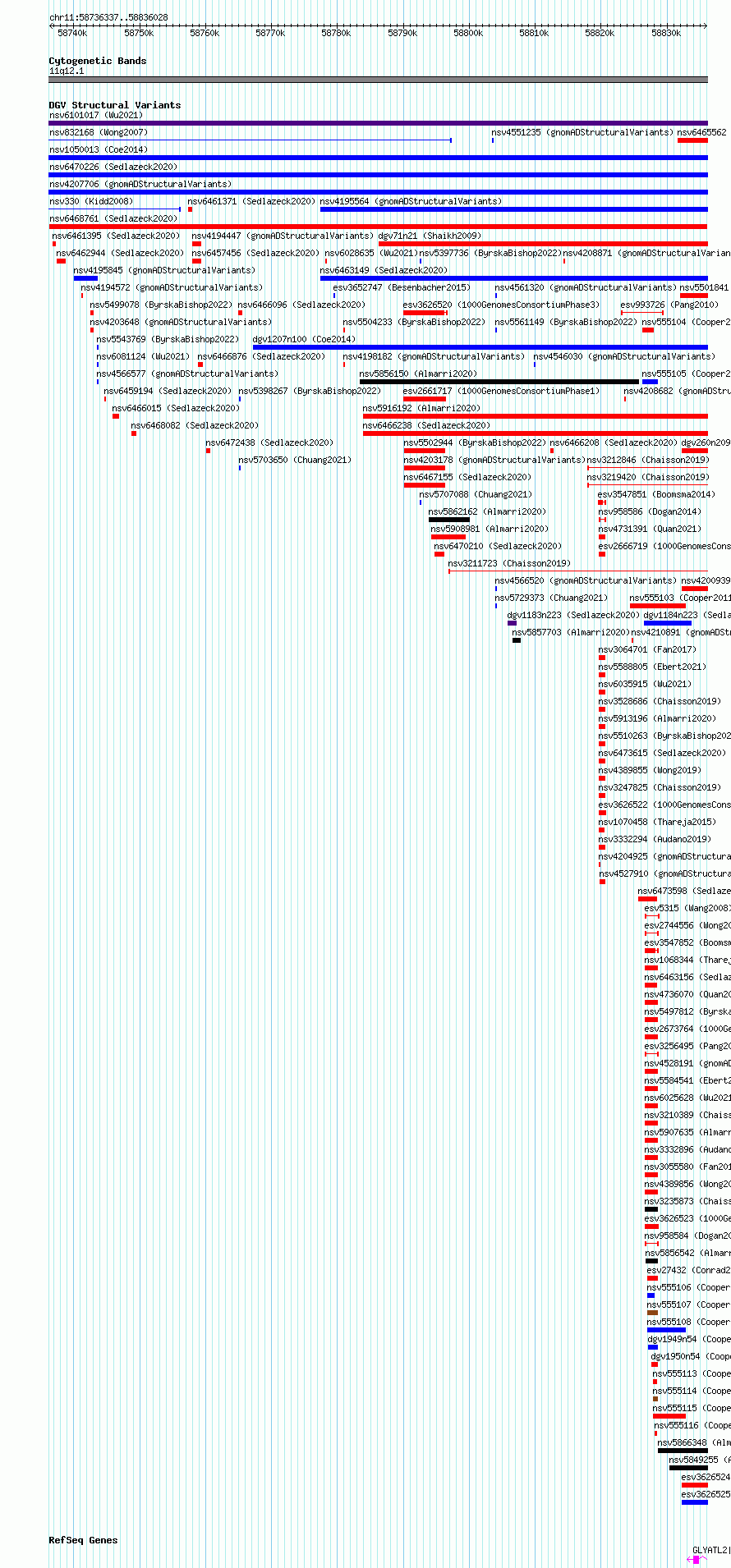Click the nsv6470210 (Sedlazeck2020) label
Viewport: 731px width, 1568px height.
(x=498, y=546)
